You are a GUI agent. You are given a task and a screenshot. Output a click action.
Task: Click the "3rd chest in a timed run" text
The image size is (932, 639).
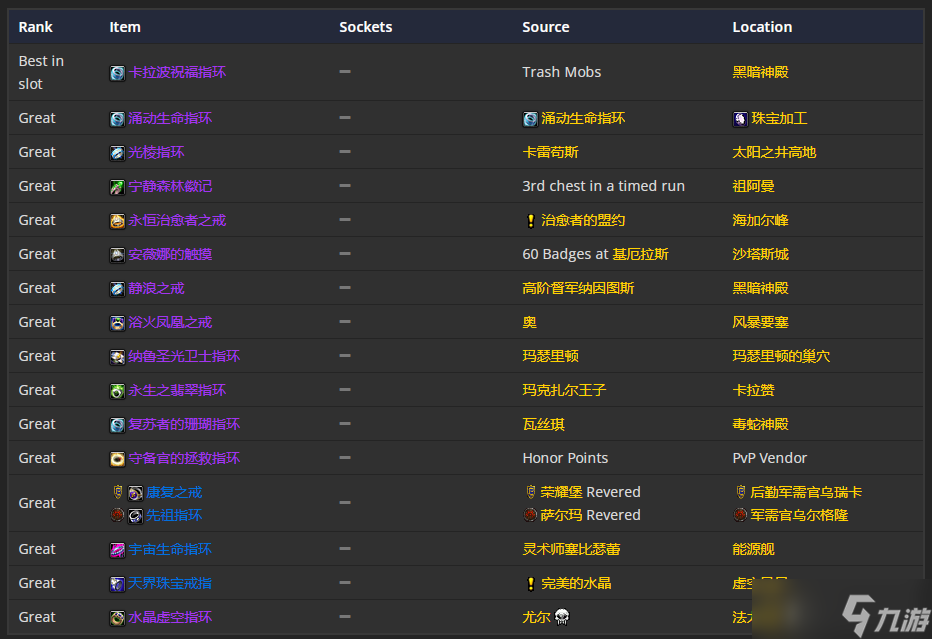point(603,187)
